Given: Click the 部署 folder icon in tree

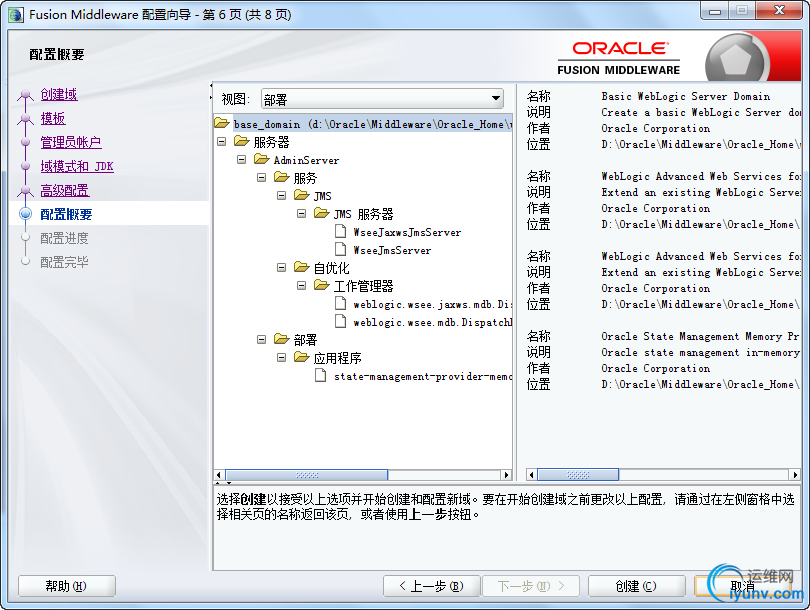Looking at the screenshot, I should pos(282,339).
